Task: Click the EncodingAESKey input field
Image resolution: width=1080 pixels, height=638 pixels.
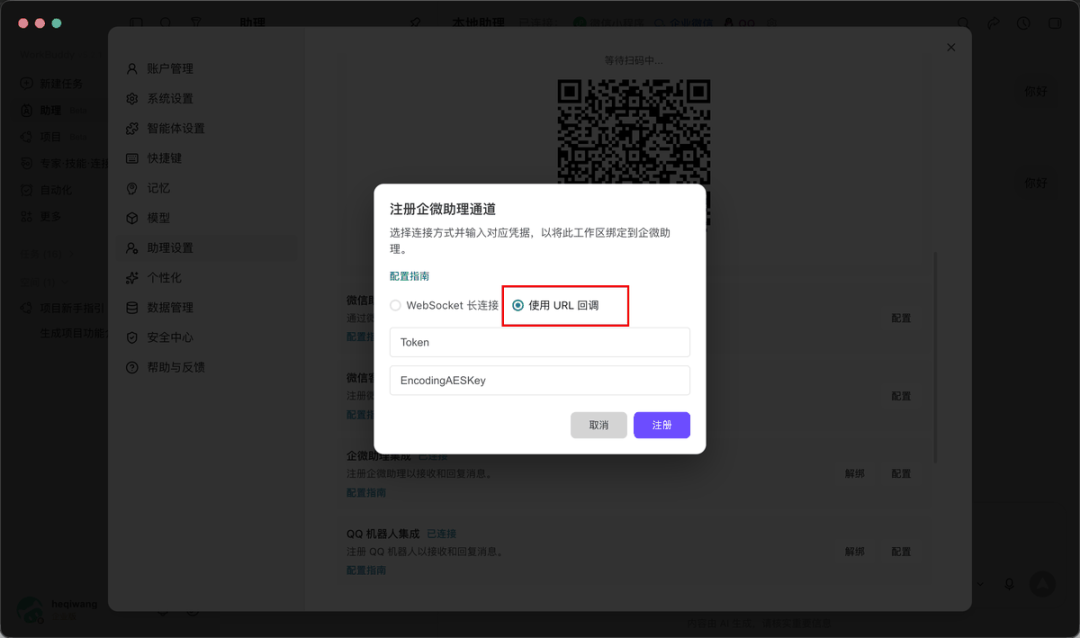Action: coord(539,380)
